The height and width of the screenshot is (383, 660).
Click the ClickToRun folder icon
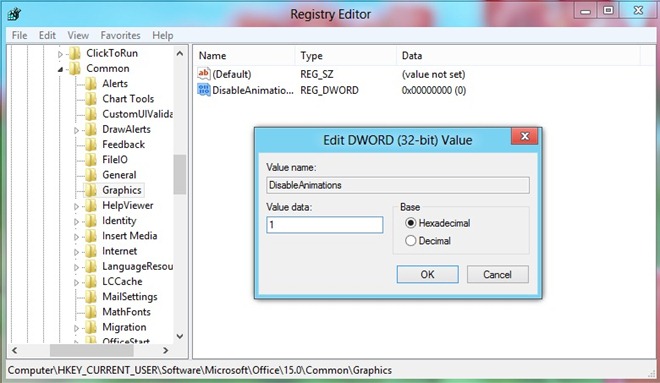[x=75, y=53]
